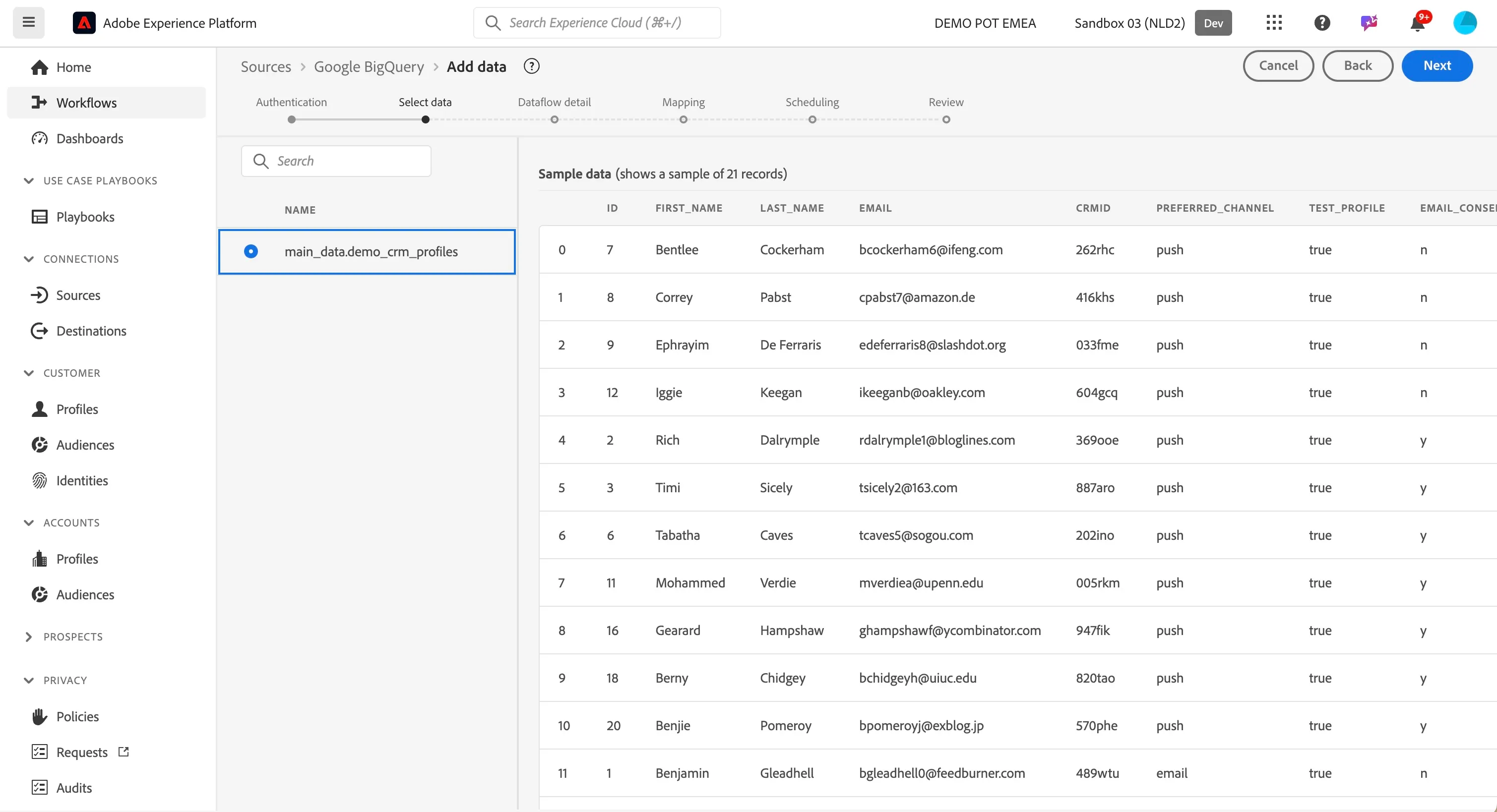Open the user profile avatar
The height and width of the screenshot is (812, 1497).
click(1465, 23)
